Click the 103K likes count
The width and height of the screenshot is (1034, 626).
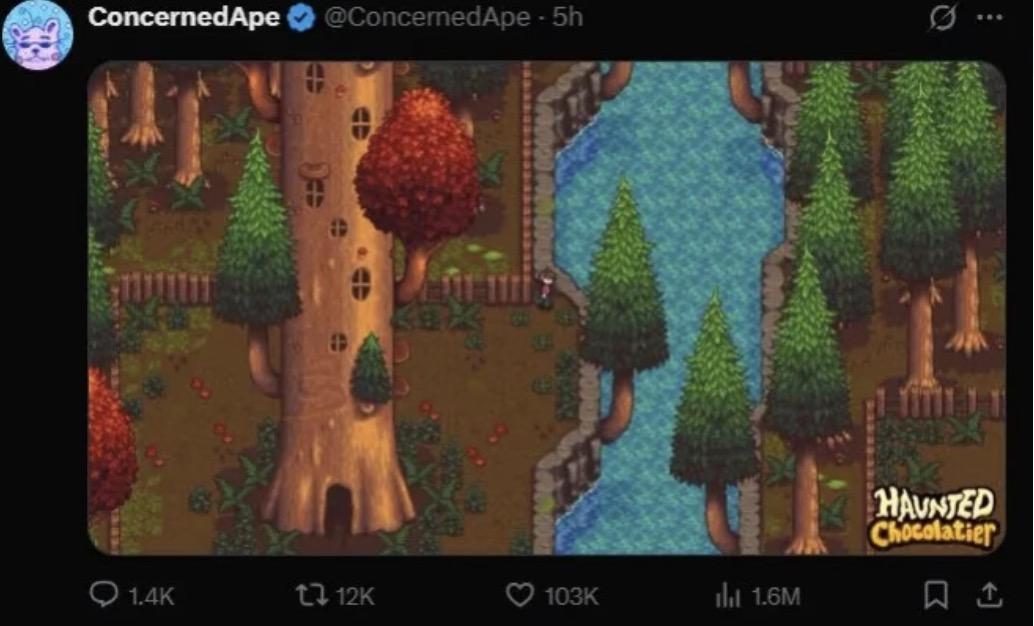571,597
